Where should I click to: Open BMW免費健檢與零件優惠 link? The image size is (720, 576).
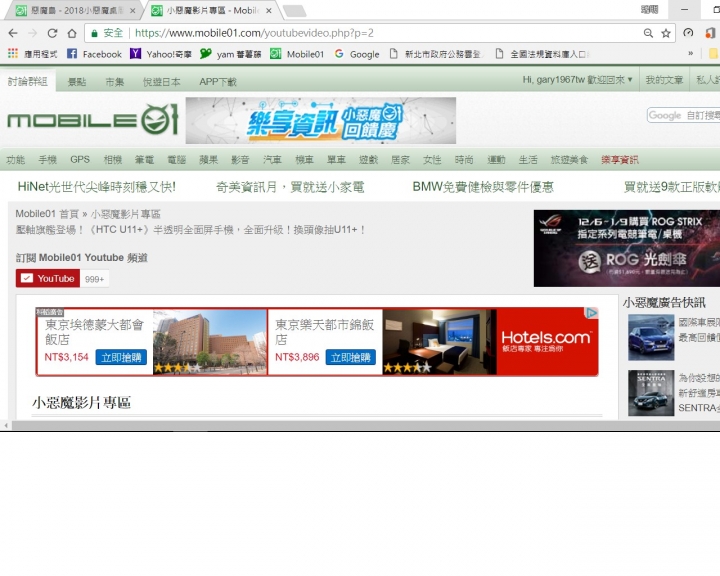coord(483,186)
